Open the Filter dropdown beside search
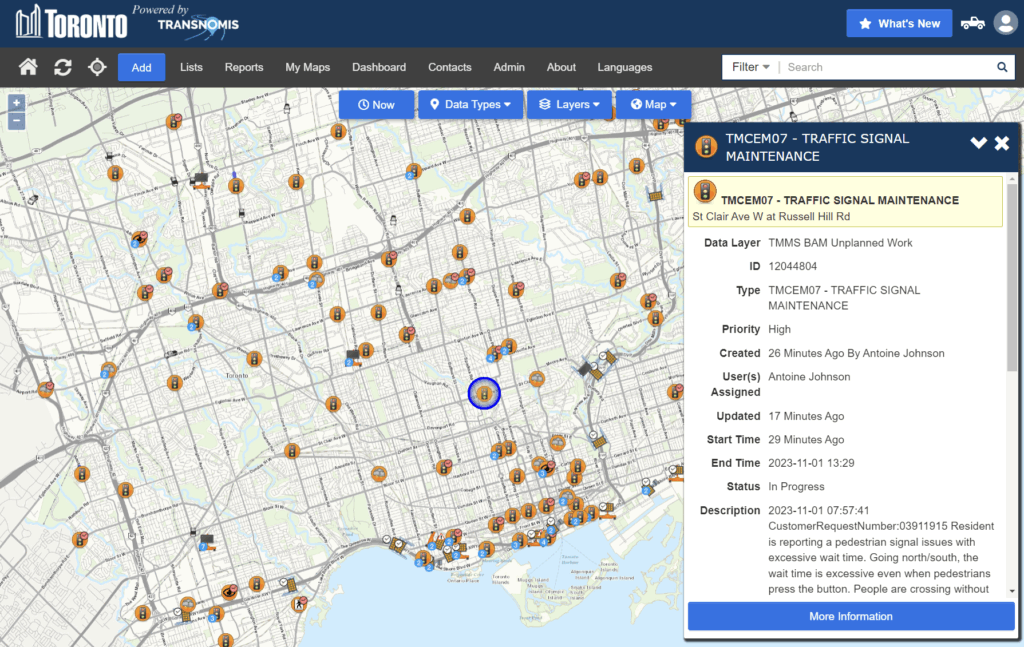The height and width of the screenshot is (647, 1024). tap(750, 67)
